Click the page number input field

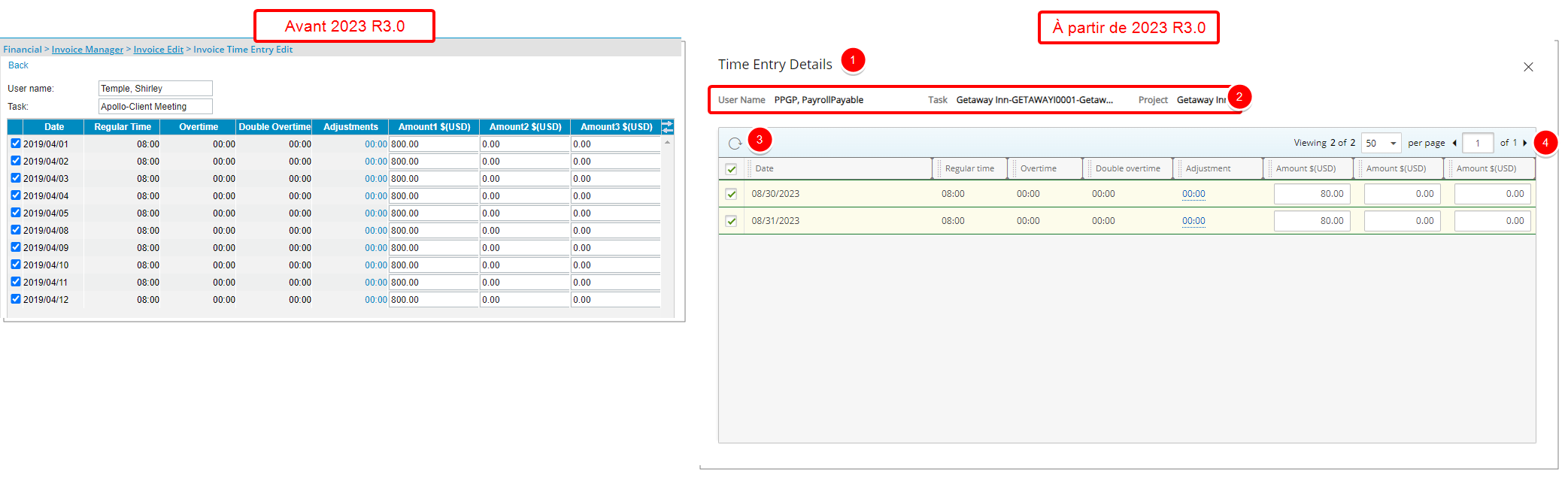(x=1478, y=143)
